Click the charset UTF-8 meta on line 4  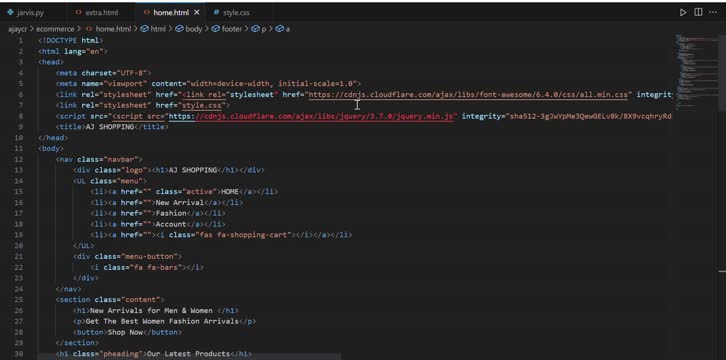pyautogui.click(x=103, y=73)
